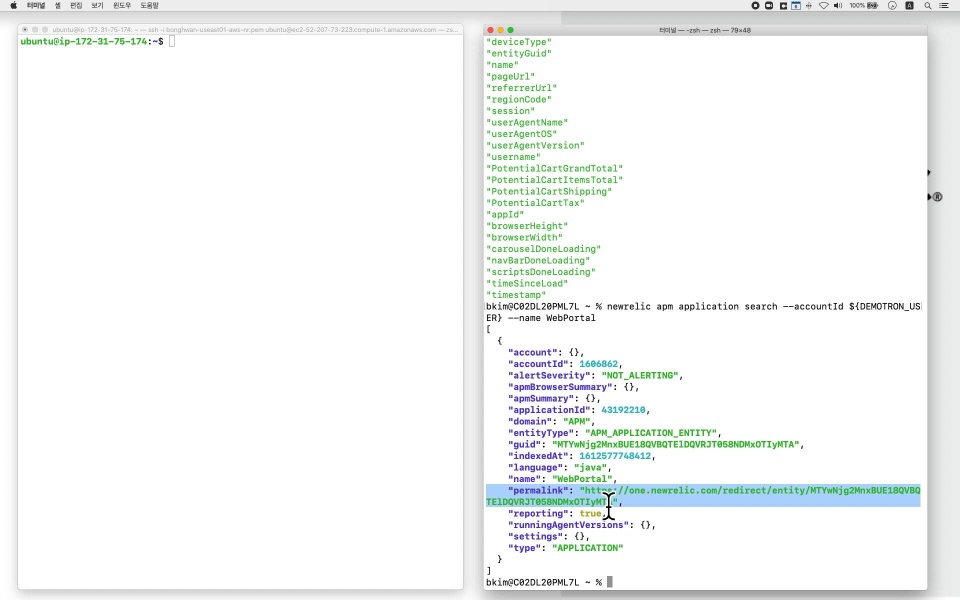Click the 100% battery indicator
The width and height of the screenshot is (960, 600).
864,6
